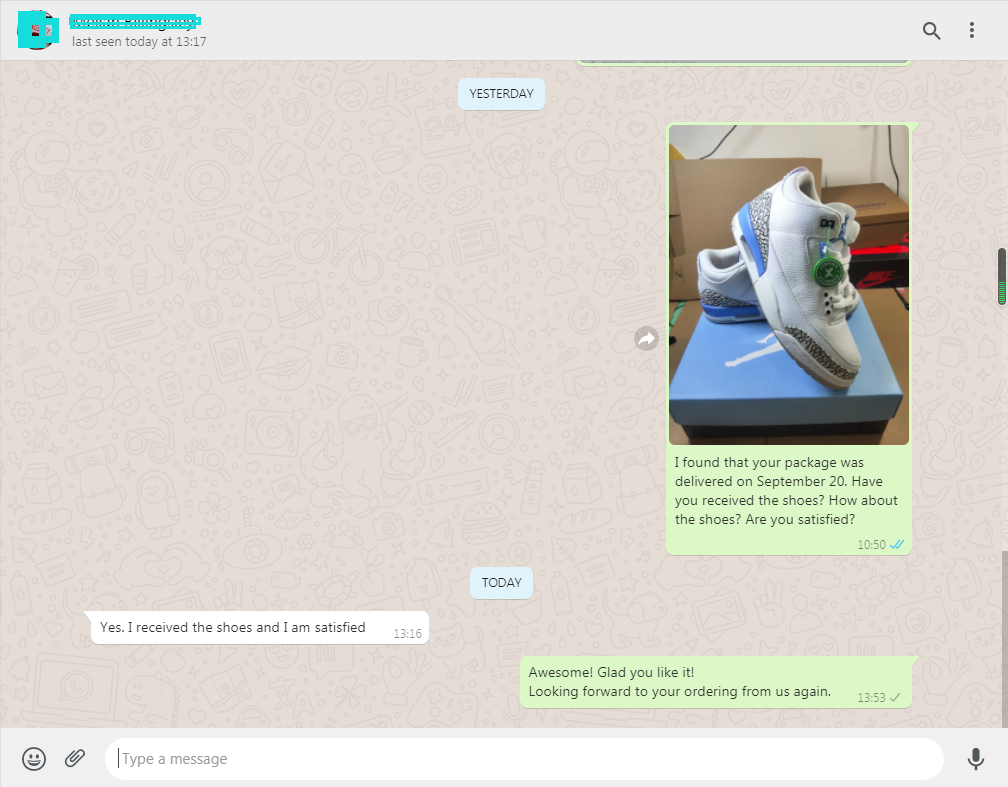This screenshot has width=1008, height=787.
Task: Start voice recording with microphone icon
Action: click(975, 759)
